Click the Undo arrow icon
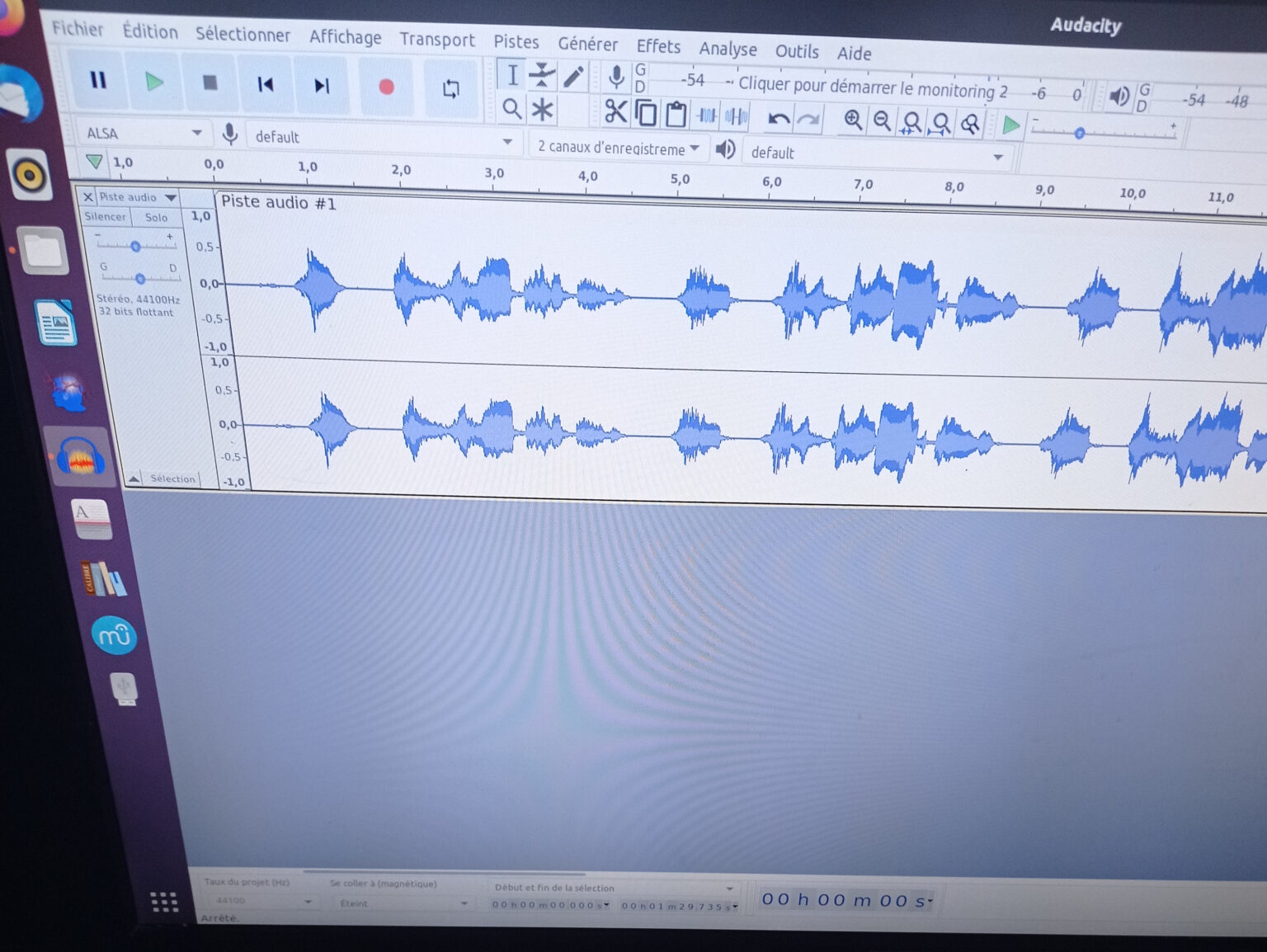Viewport: 1267px width, 952px height. click(778, 120)
